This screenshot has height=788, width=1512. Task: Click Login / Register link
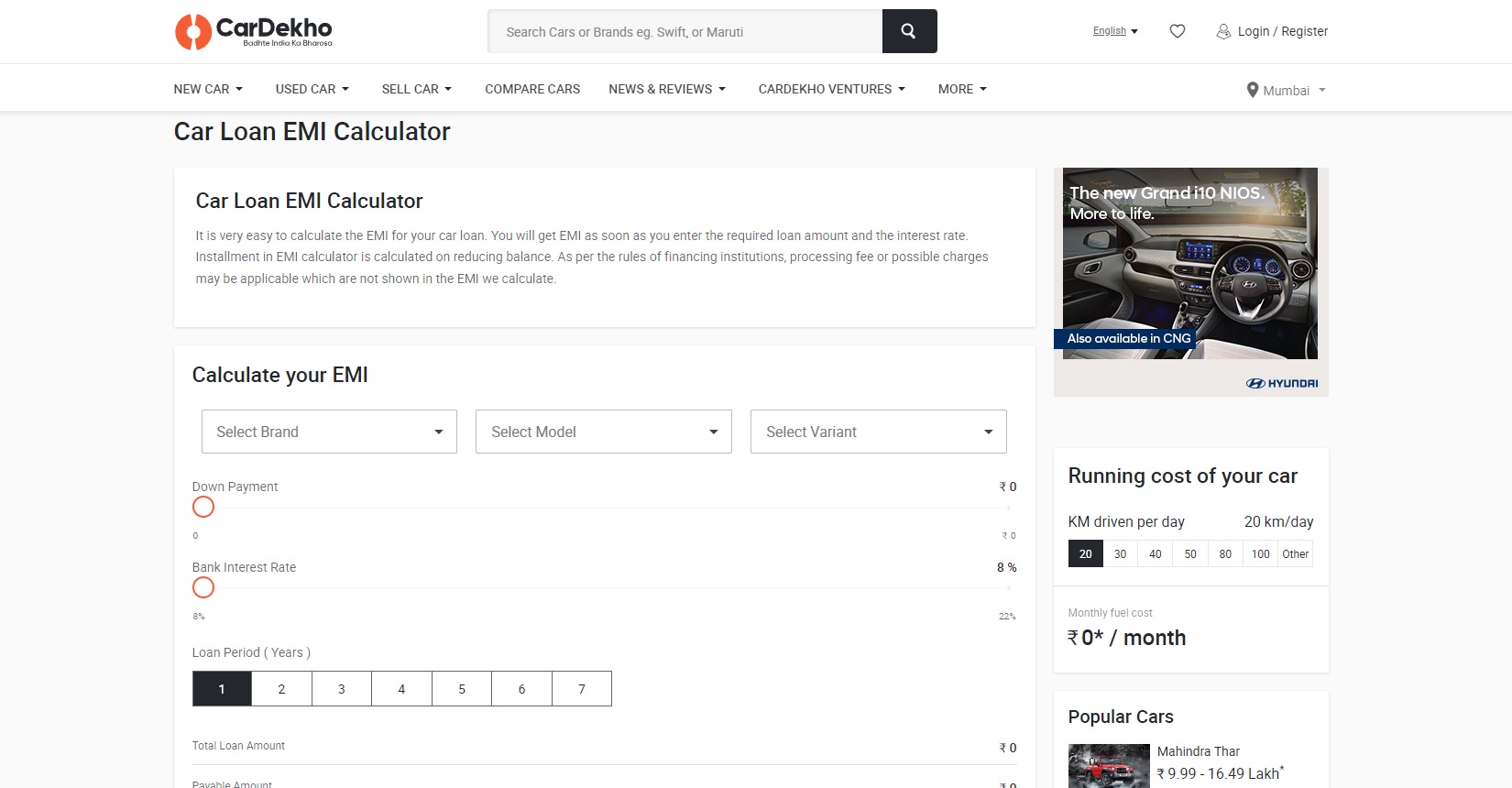(1282, 31)
